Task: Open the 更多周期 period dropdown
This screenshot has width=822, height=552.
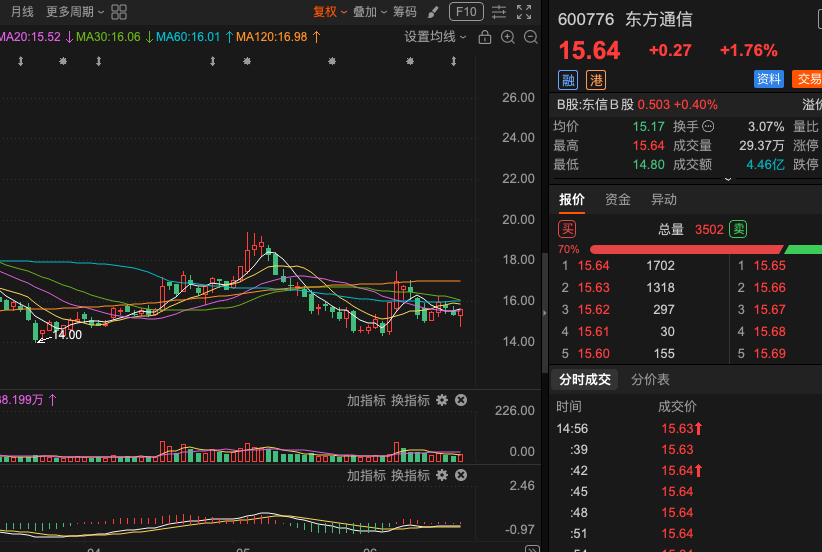Action: pos(75,12)
